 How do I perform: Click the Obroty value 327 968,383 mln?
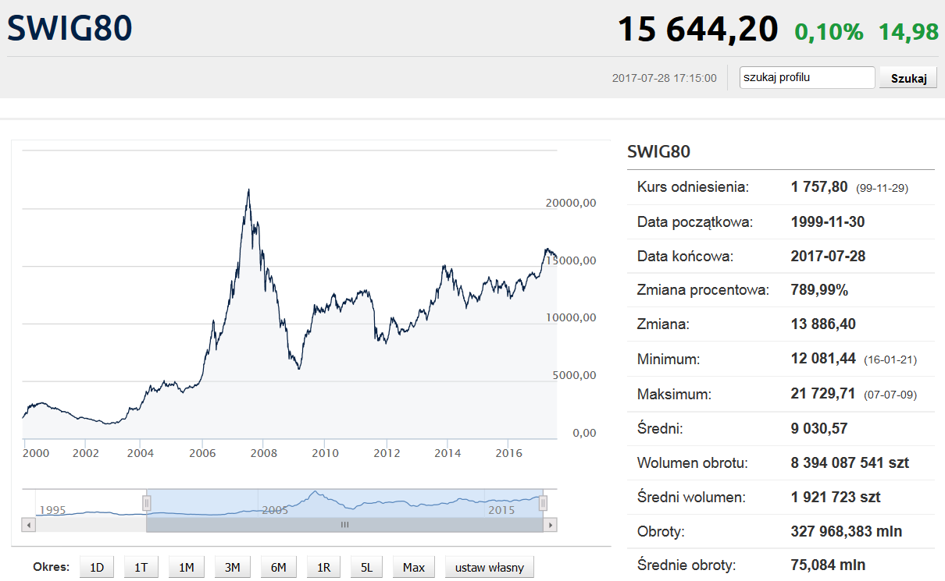[846, 532]
